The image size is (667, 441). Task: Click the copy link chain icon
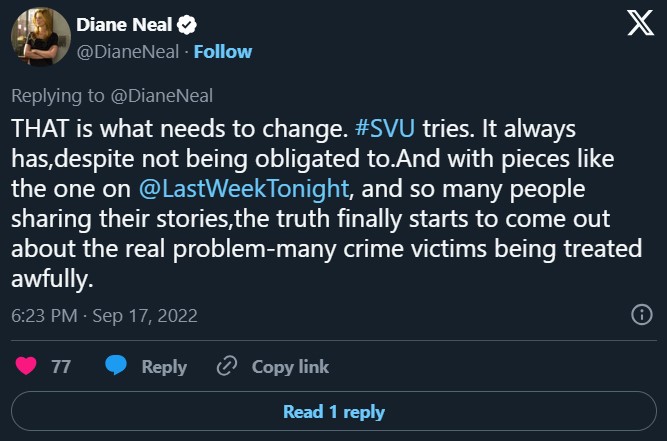227,367
